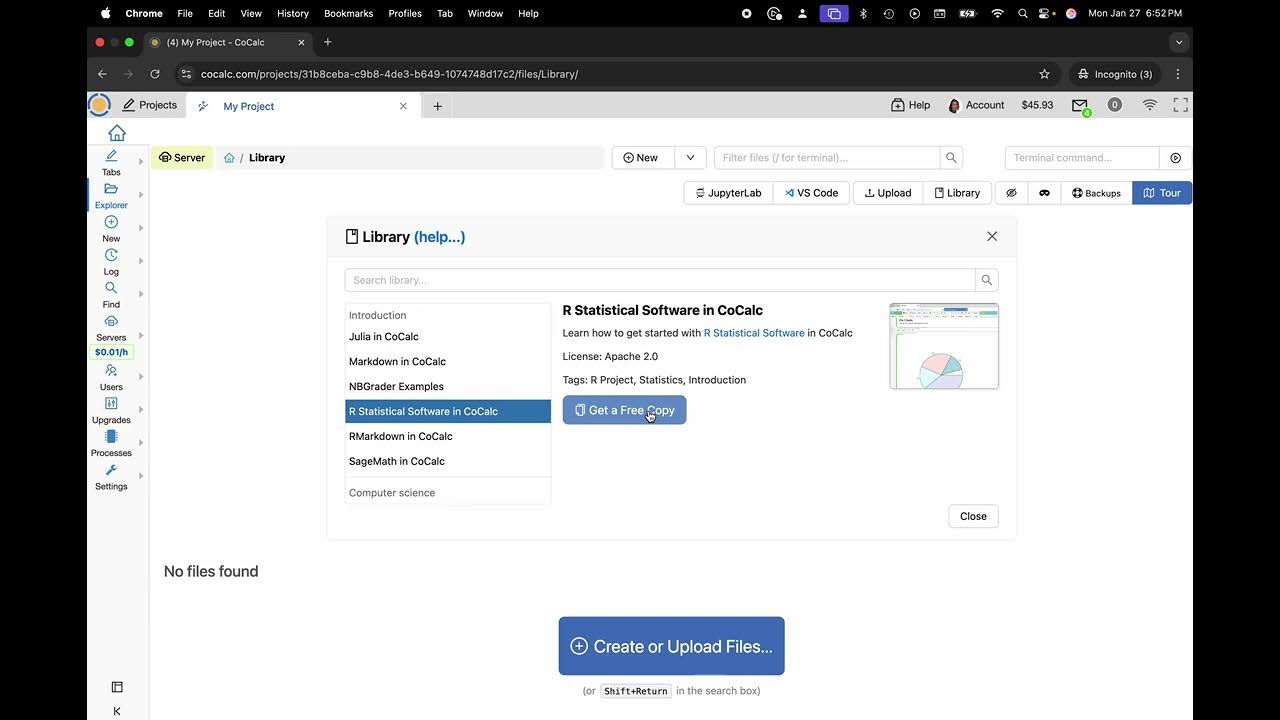Click the Users icon in sidebar
1280x720 pixels.
[x=111, y=376]
